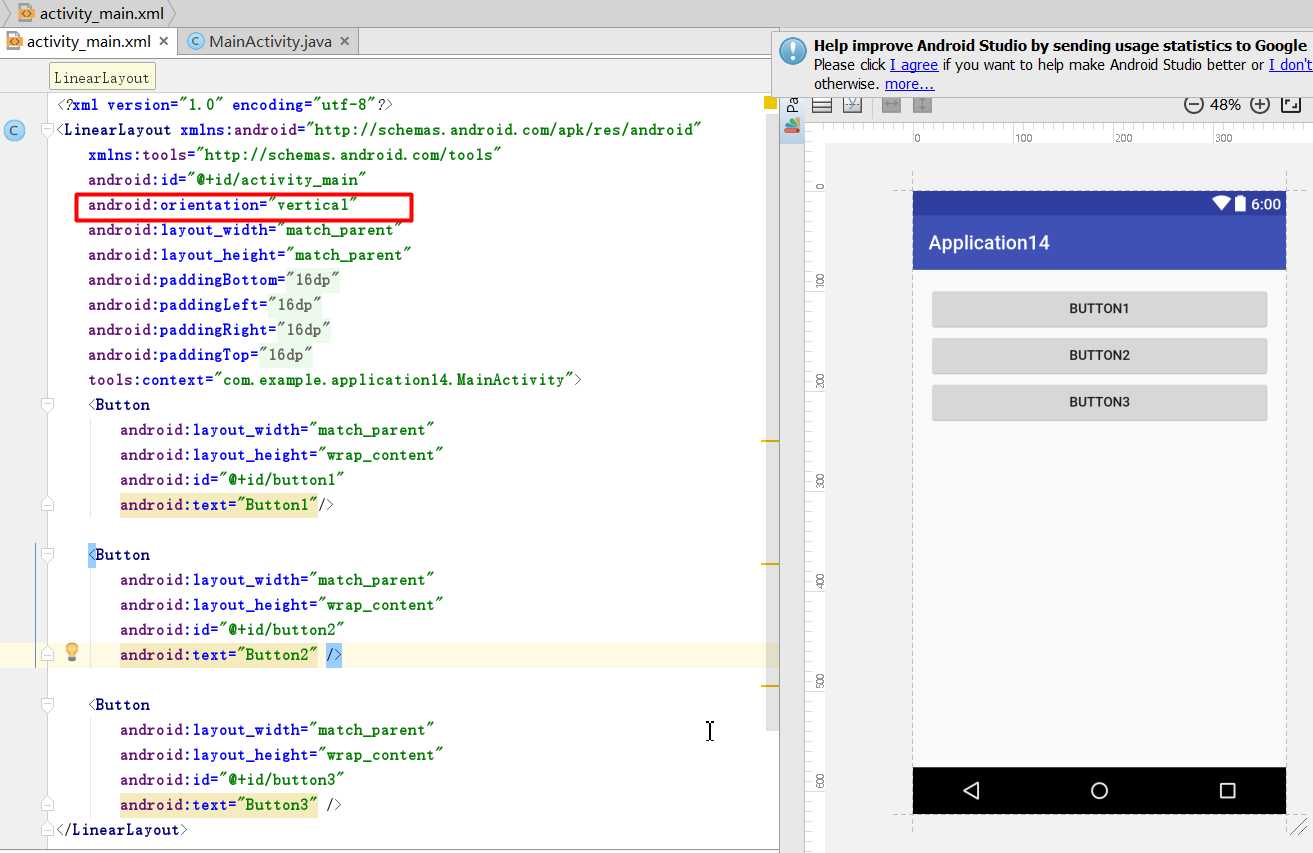Click the editor vertical scrollbar
The image size is (1313, 853).
coord(771,420)
